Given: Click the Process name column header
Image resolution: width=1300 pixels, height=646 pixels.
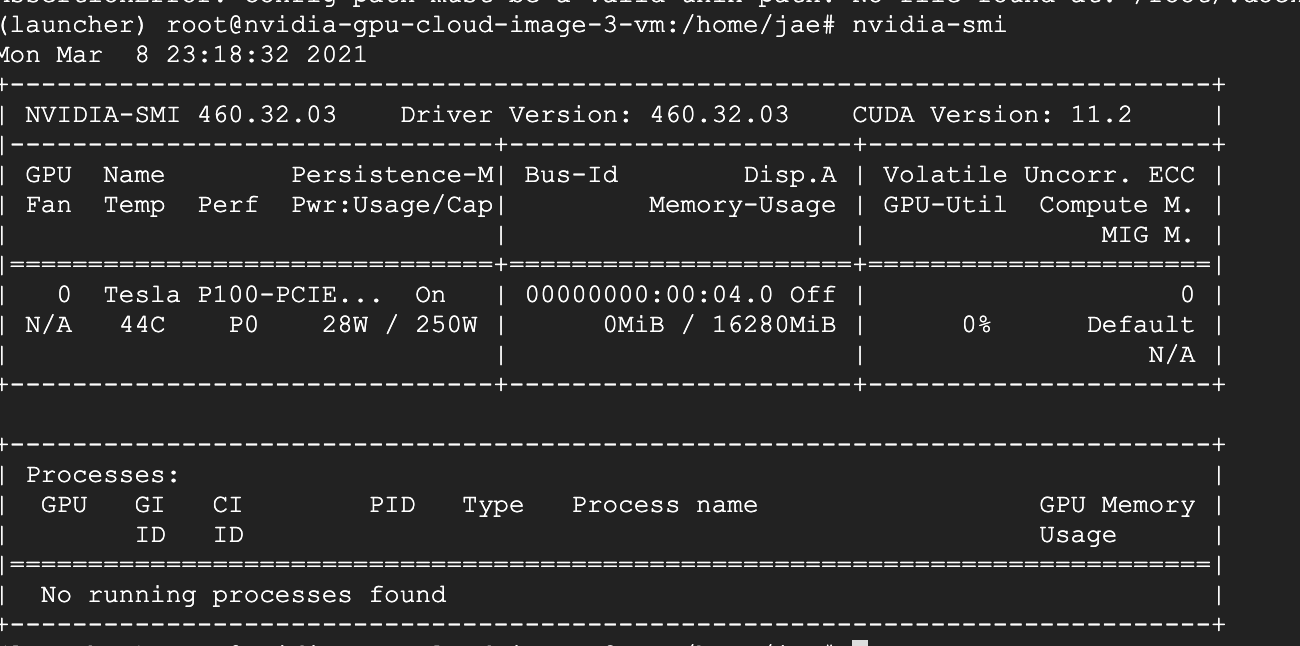Looking at the screenshot, I should point(664,505).
